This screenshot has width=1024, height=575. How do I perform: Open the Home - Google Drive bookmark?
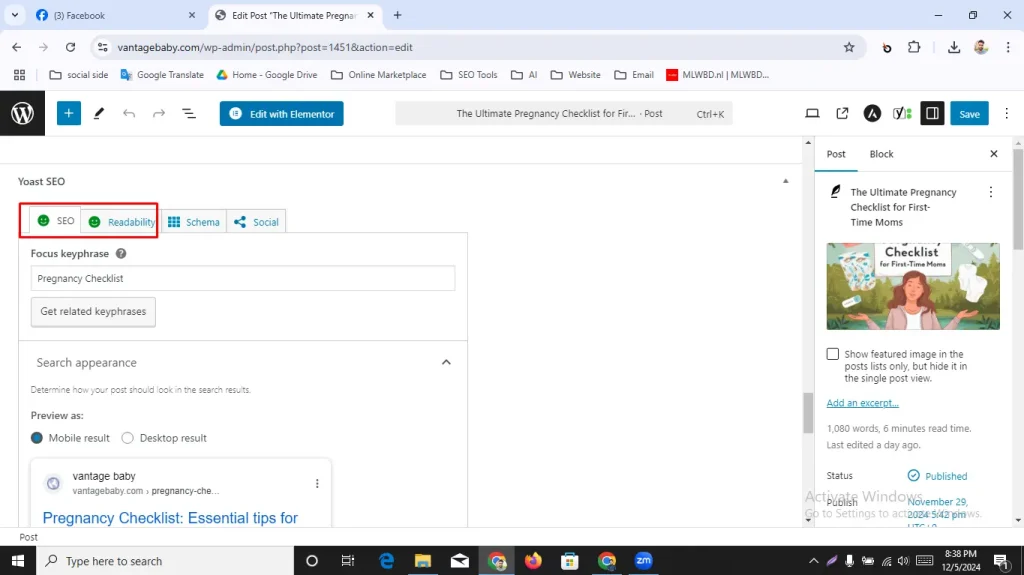pos(267,75)
